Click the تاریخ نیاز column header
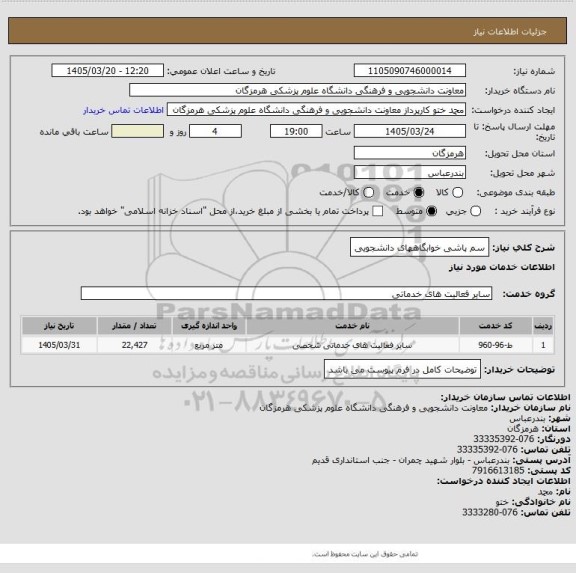This screenshot has width=576, height=573. (59, 326)
